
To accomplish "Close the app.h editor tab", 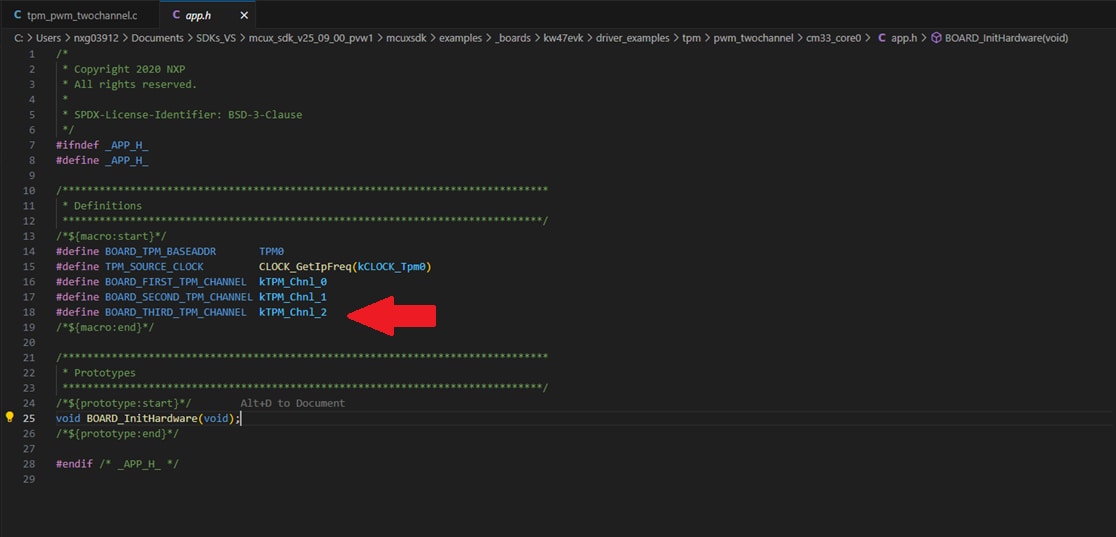I will tap(244, 16).
